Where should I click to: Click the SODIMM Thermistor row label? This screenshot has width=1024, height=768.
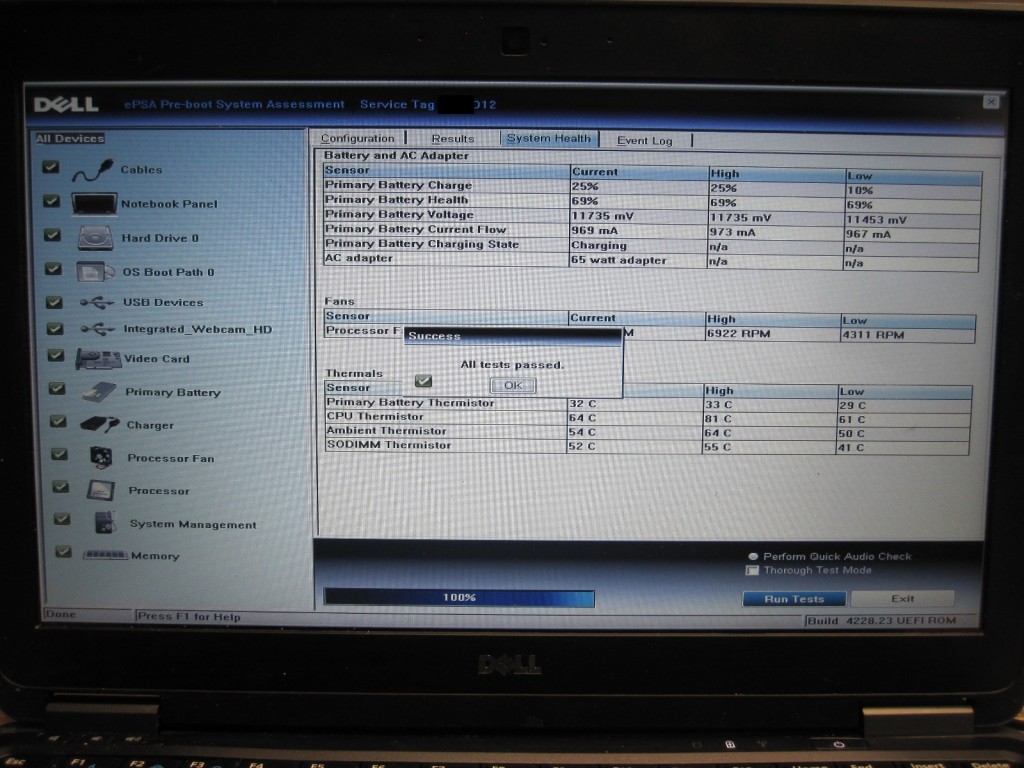click(389, 445)
